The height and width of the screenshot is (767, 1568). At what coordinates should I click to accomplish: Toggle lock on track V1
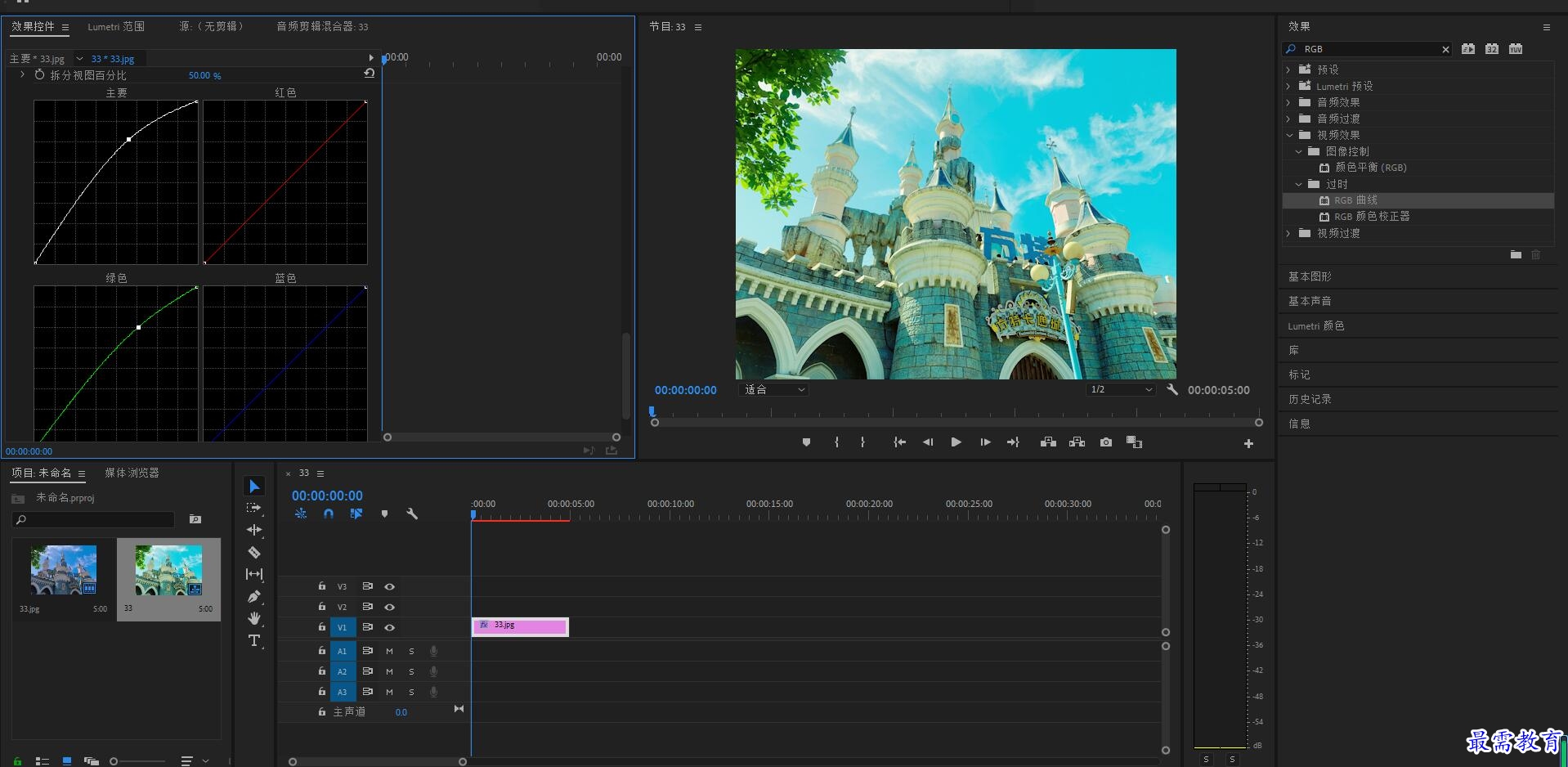tap(321, 627)
